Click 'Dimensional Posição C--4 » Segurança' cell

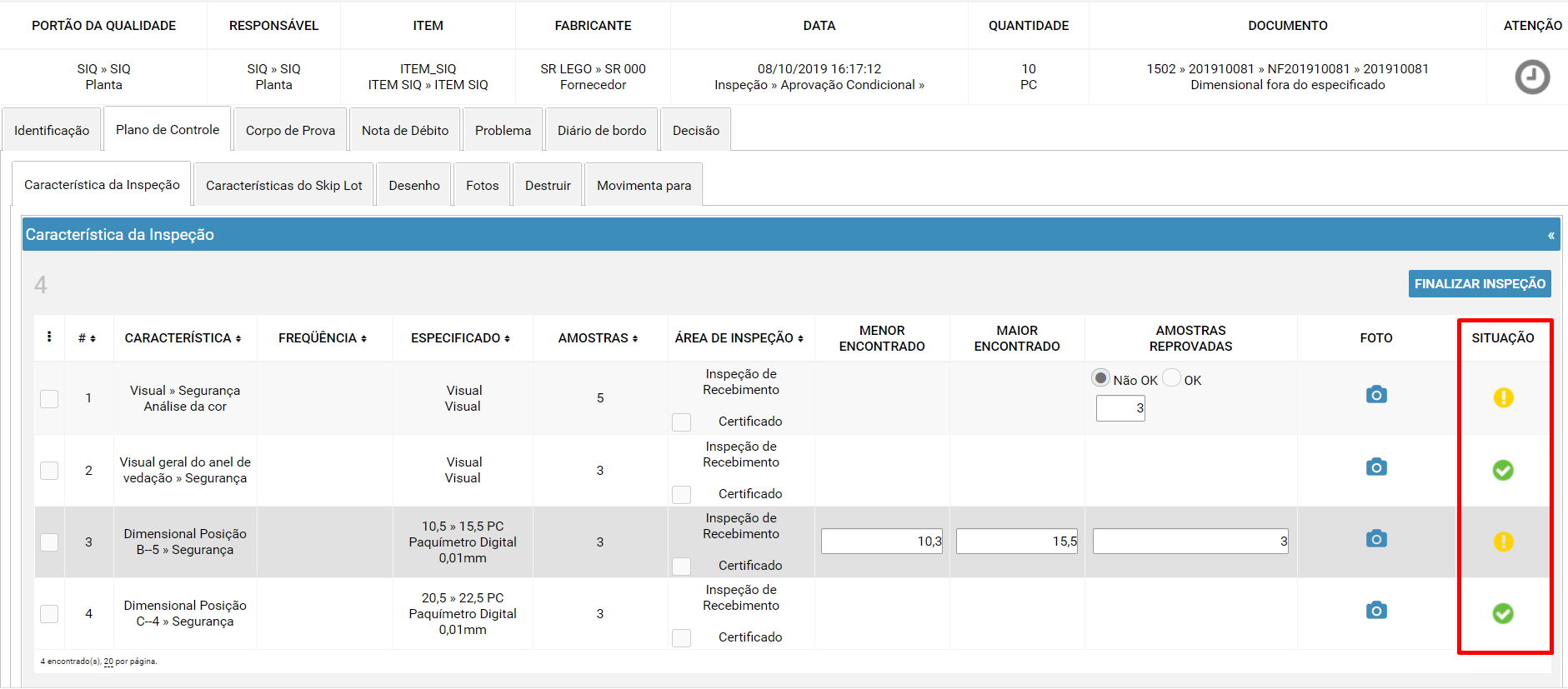[185, 613]
